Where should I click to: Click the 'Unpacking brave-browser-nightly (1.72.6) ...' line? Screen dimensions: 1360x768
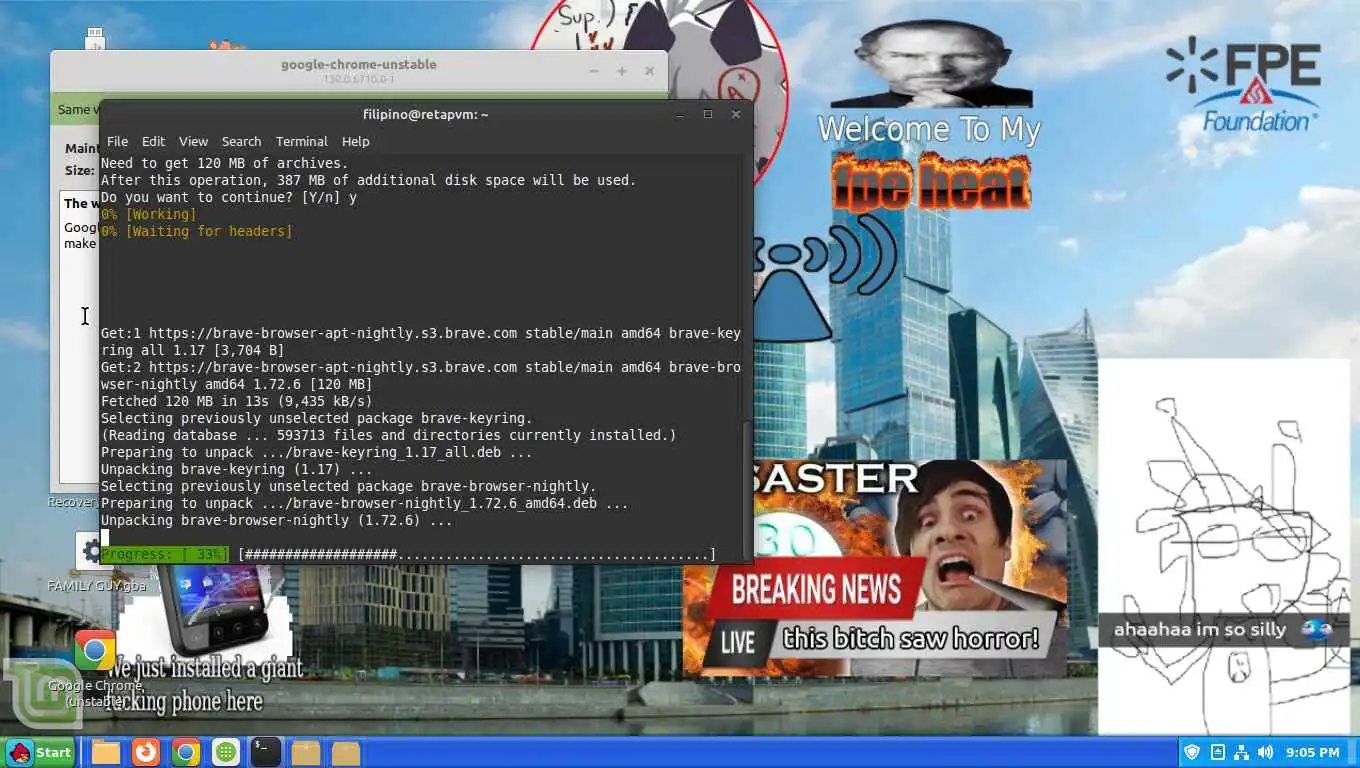(277, 520)
